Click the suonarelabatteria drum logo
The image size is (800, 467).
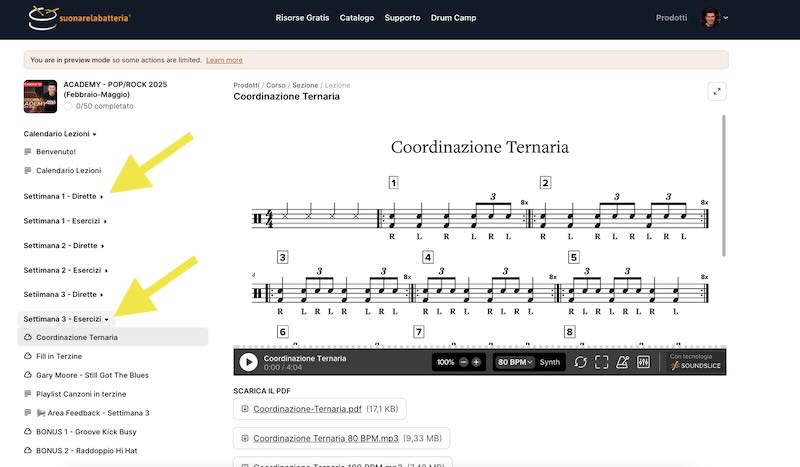coord(80,17)
